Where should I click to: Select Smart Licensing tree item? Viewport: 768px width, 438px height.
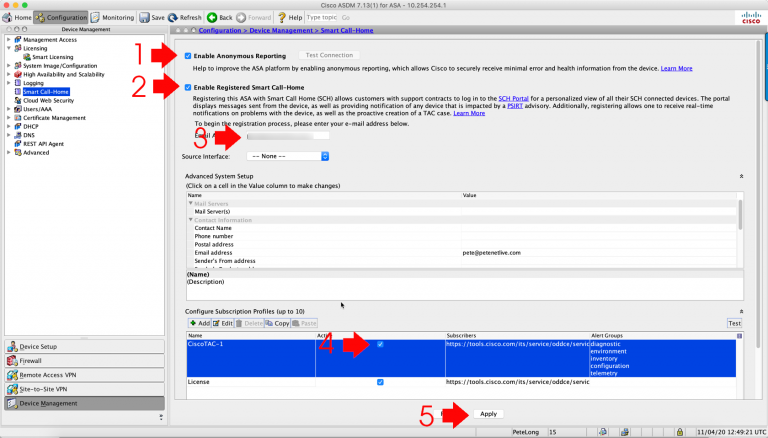pos(52,57)
